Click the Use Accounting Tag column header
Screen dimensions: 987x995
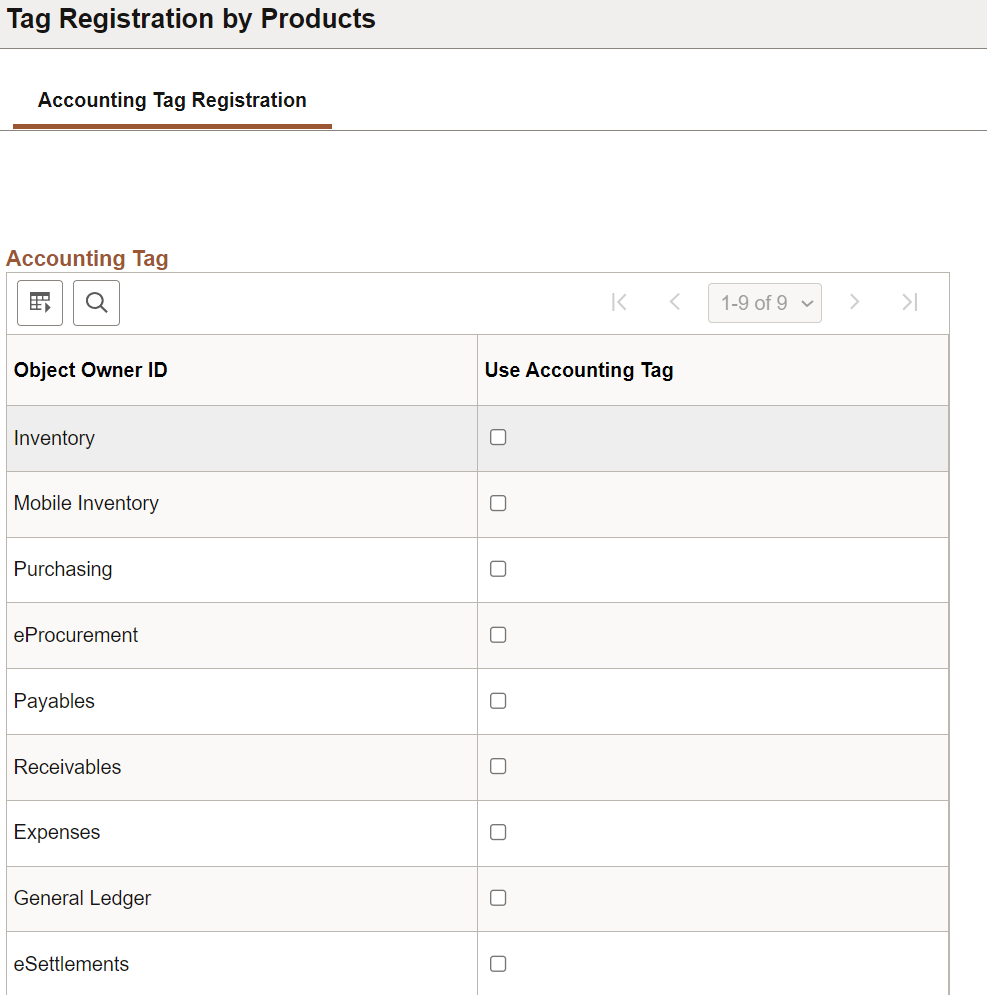point(578,369)
